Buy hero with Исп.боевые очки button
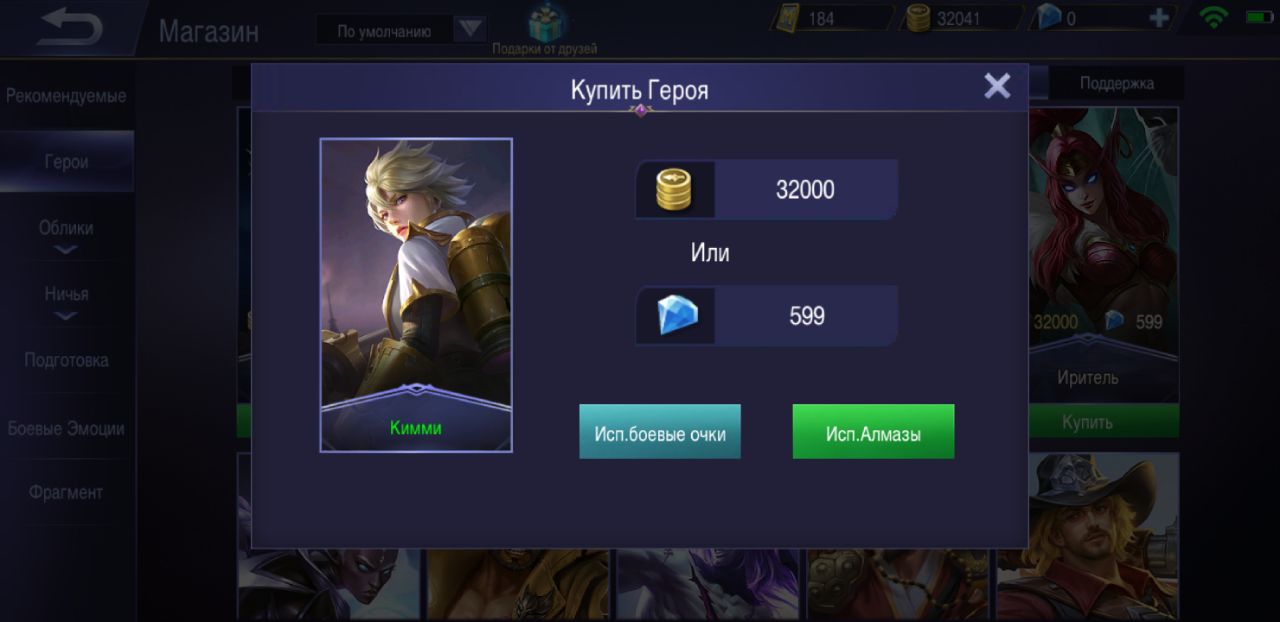This screenshot has width=1280, height=622. [660, 432]
